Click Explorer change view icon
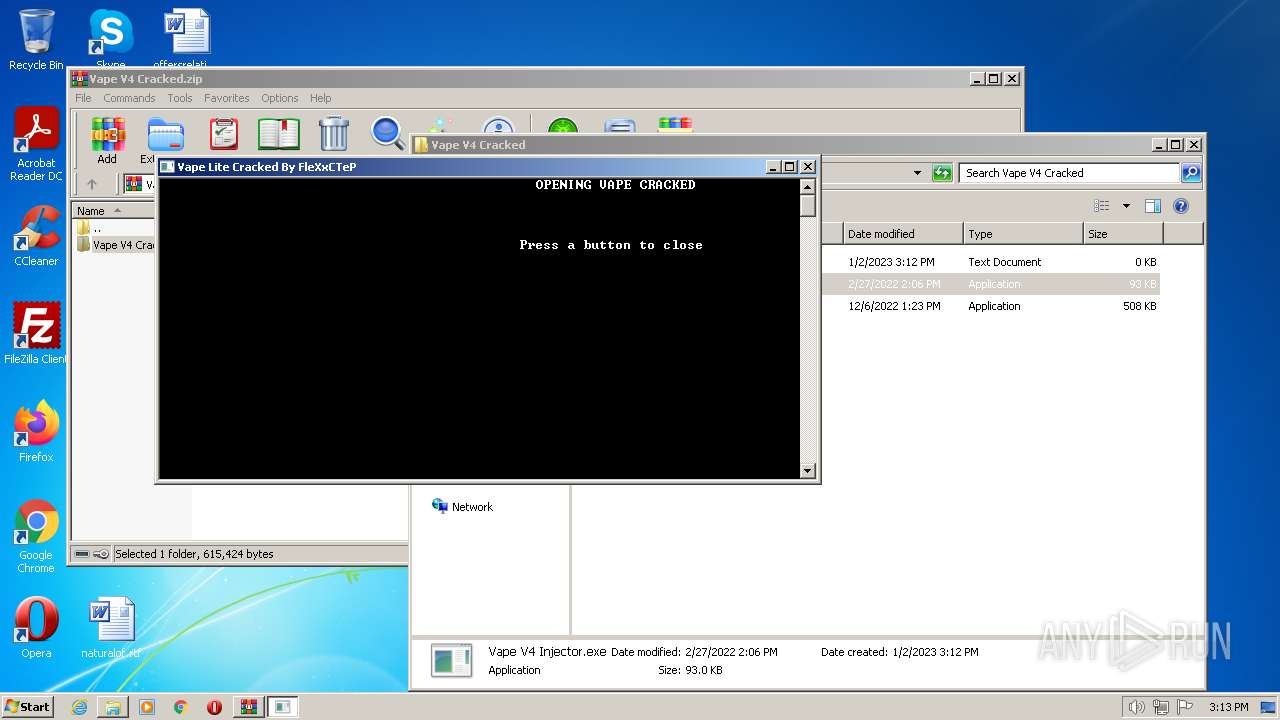Screen dimensions: 1280x720 (x=1102, y=206)
